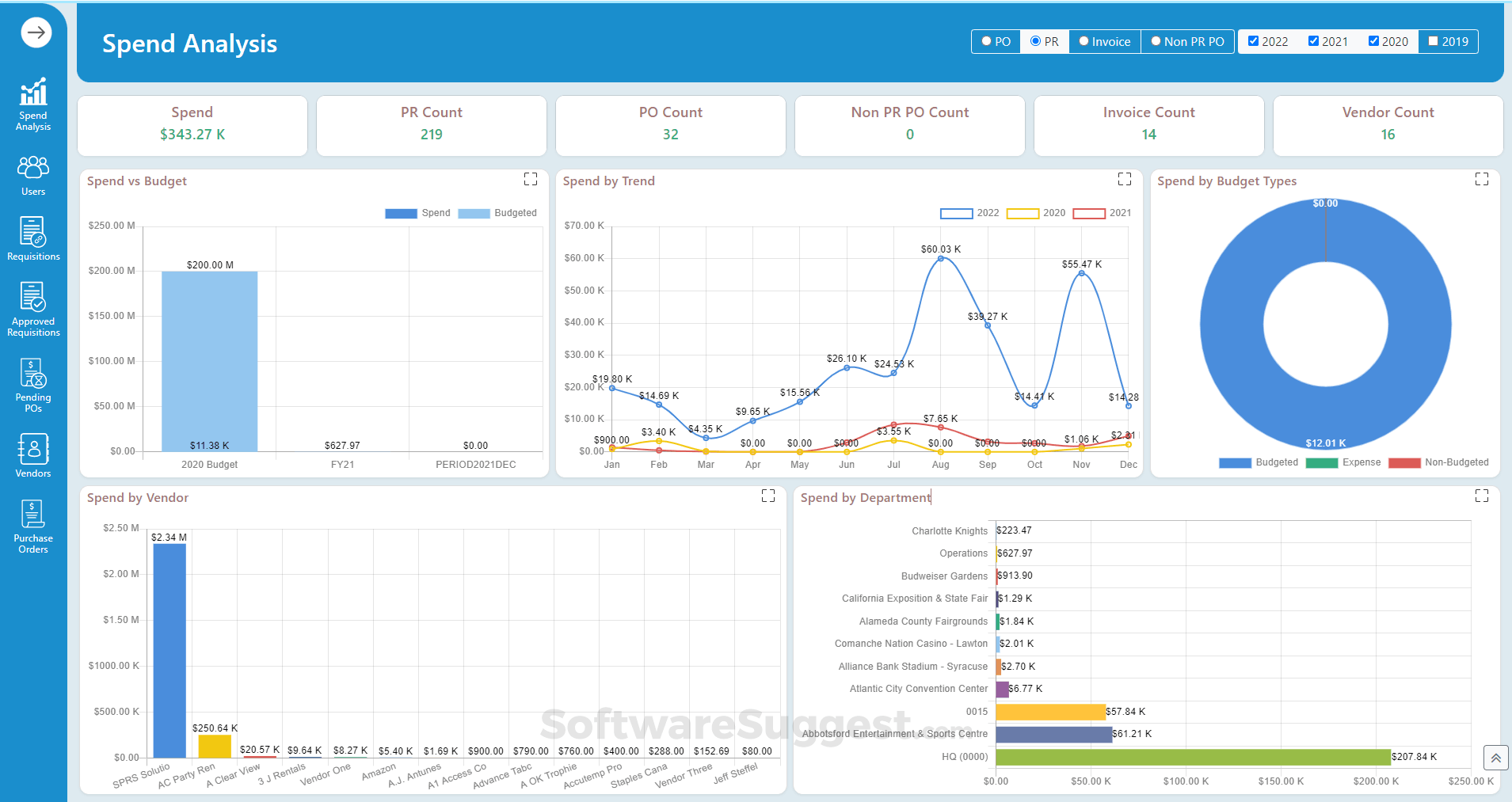Click the PR Count card showing 219
Screen dimensions: 1512x802
[431, 125]
